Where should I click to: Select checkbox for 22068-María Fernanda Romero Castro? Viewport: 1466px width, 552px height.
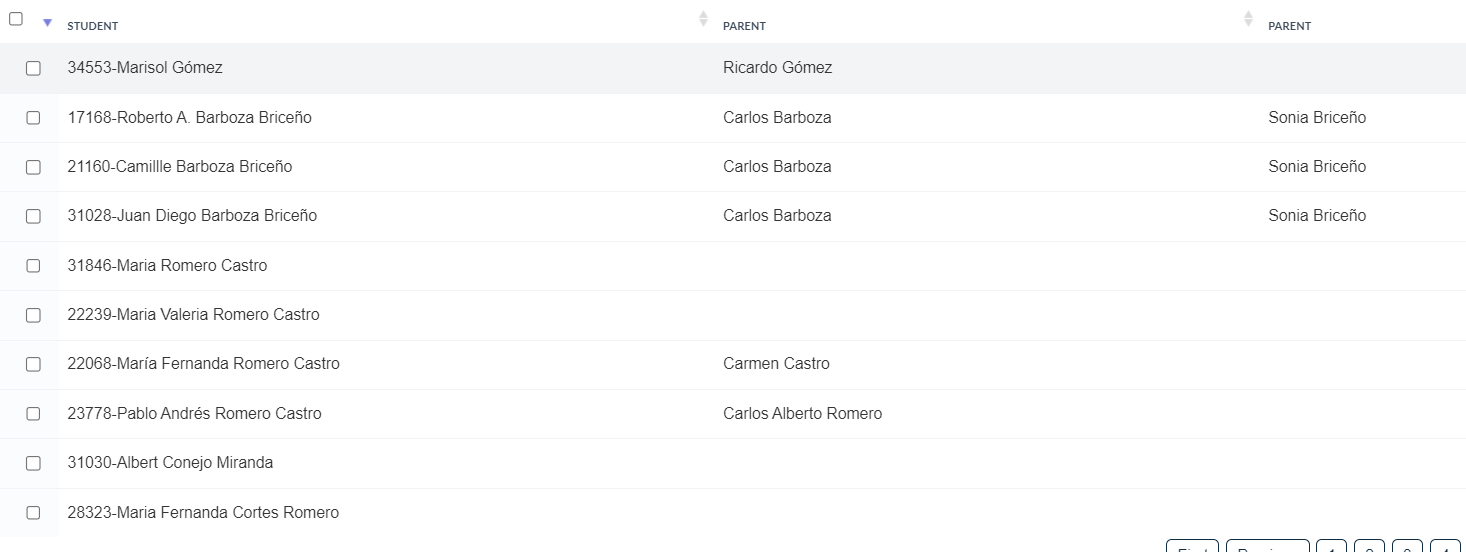pos(33,364)
